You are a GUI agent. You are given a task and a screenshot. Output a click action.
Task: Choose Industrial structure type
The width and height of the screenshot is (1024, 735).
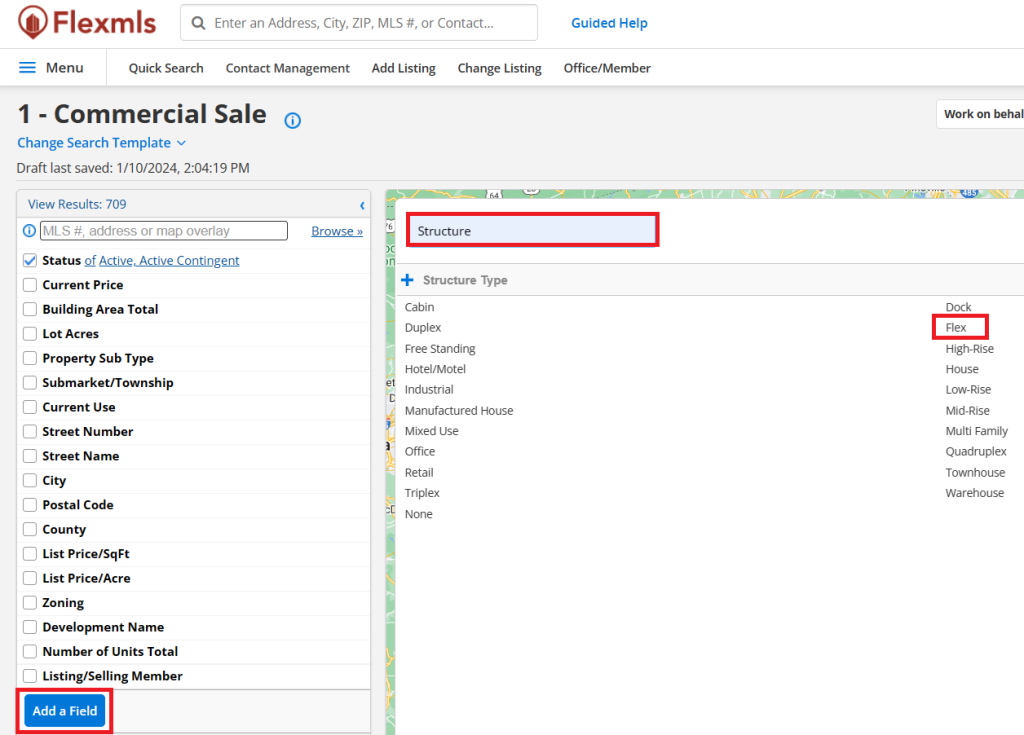pyautogui.click(x=428, y=390)
